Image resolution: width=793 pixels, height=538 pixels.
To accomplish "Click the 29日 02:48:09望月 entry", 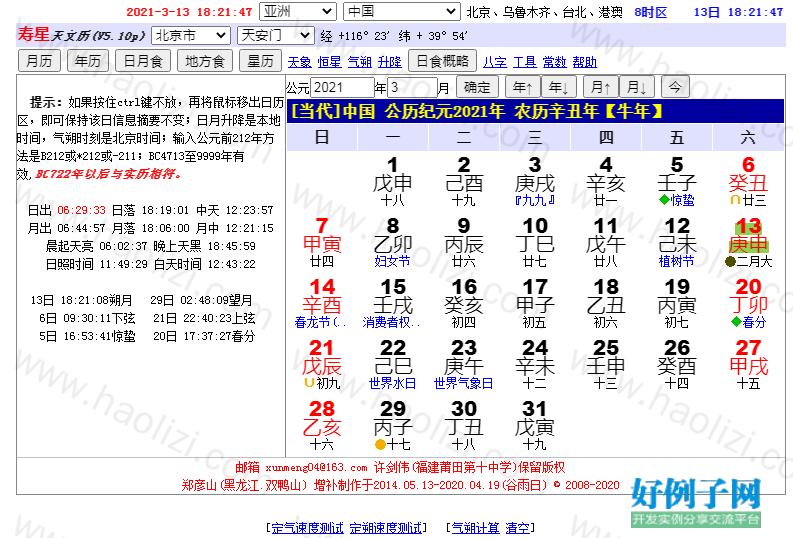I will pyautogui.click(x=201, y=300).
